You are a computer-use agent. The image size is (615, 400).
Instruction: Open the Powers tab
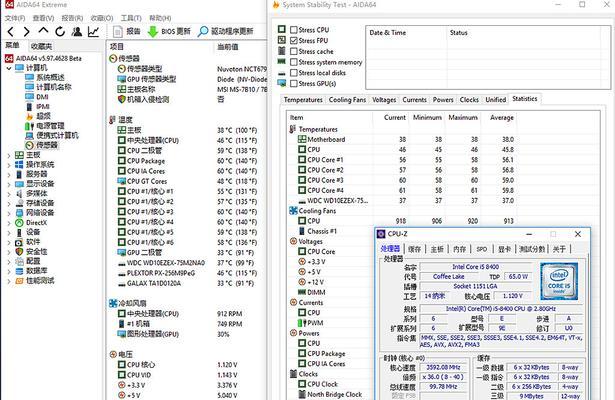(443, 100)
